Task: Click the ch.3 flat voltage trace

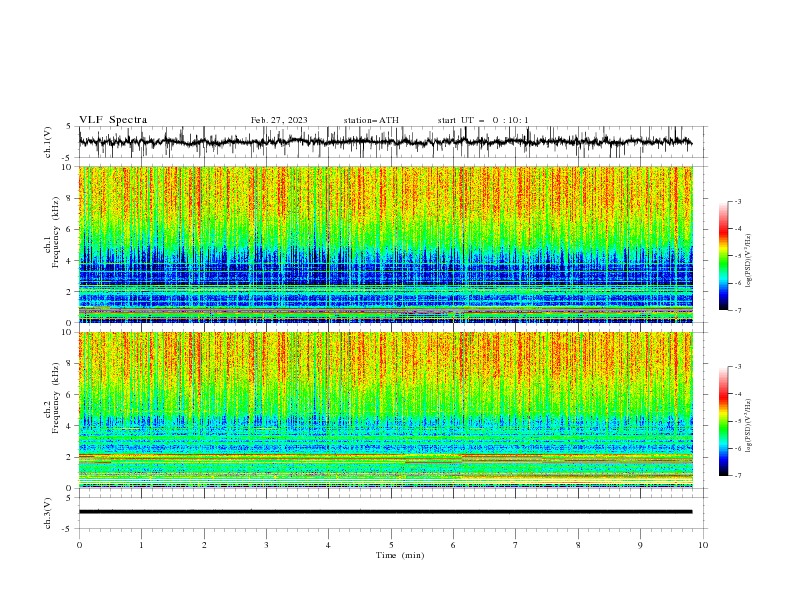Action: [x=385, y=512]
